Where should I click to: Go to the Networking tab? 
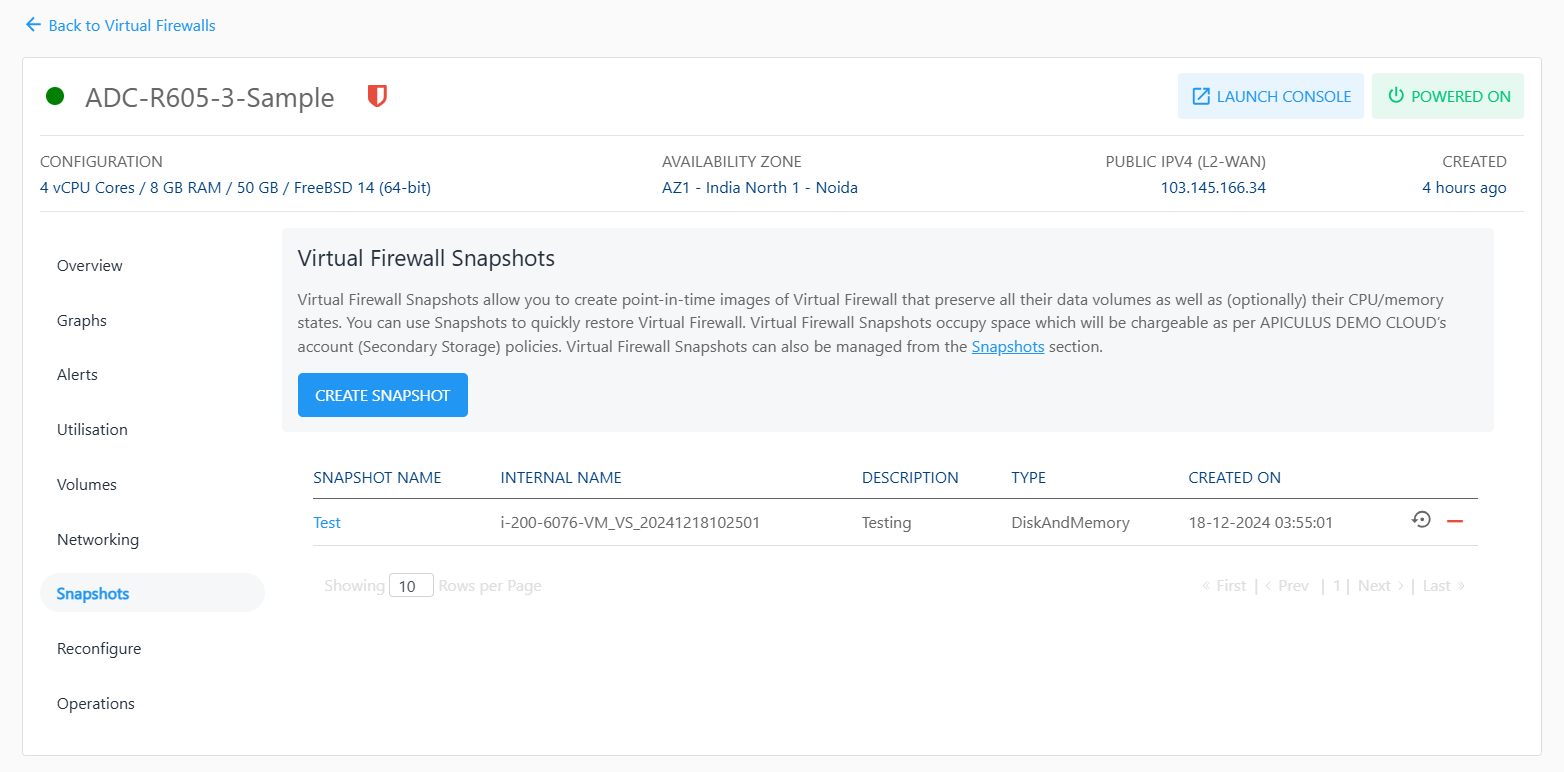[98, 540]
